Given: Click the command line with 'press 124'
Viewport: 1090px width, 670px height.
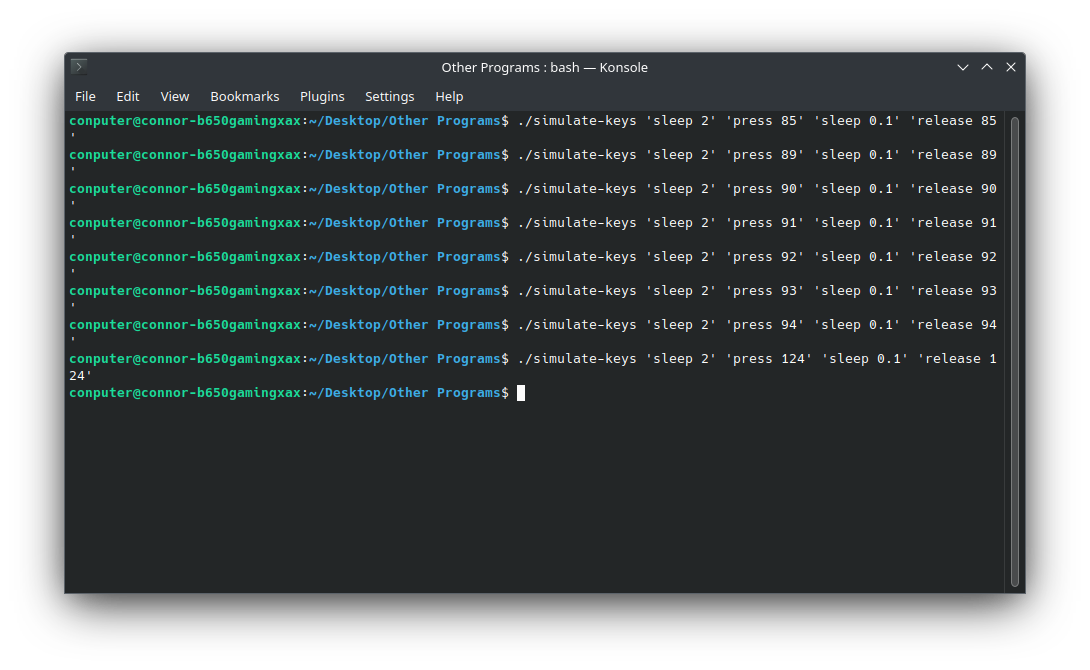Looking at the screenshot, I should tap(533, 359).
